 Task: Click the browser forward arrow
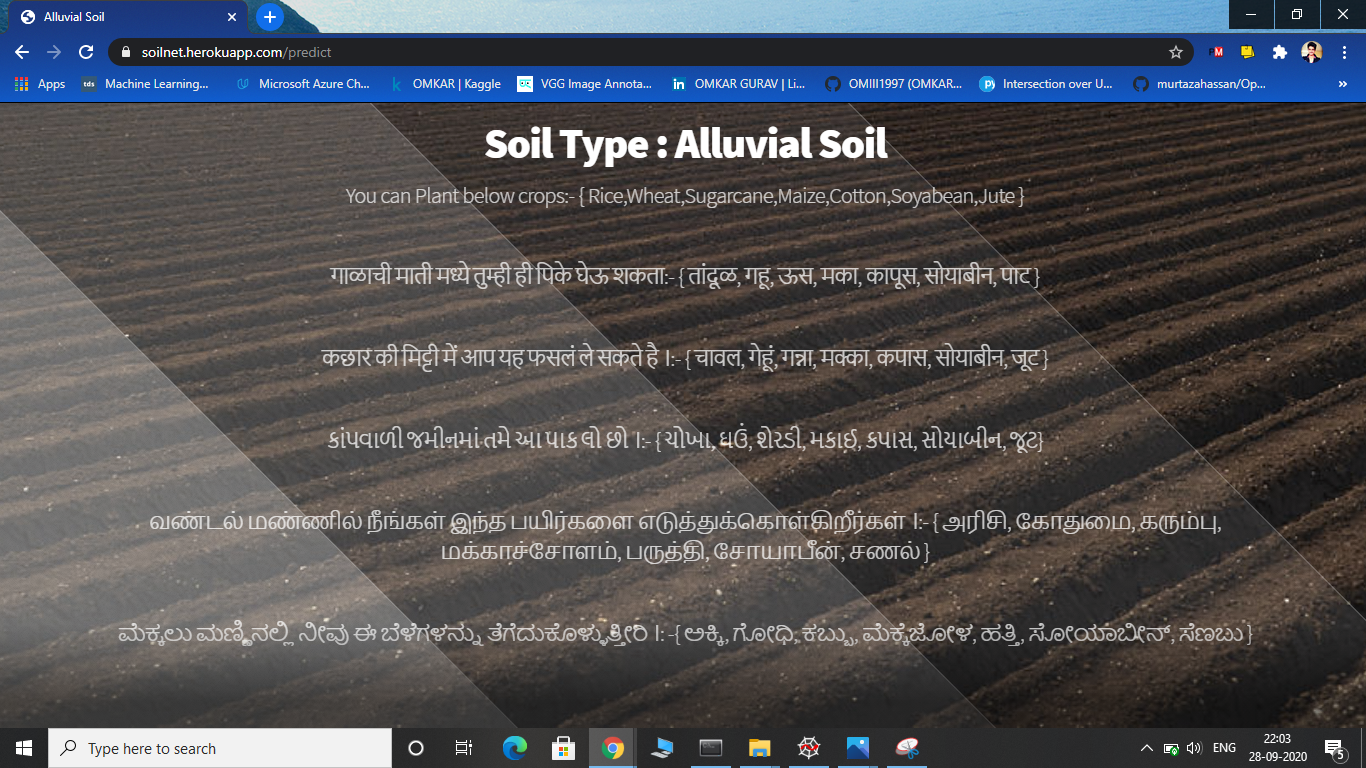point(54,52)
